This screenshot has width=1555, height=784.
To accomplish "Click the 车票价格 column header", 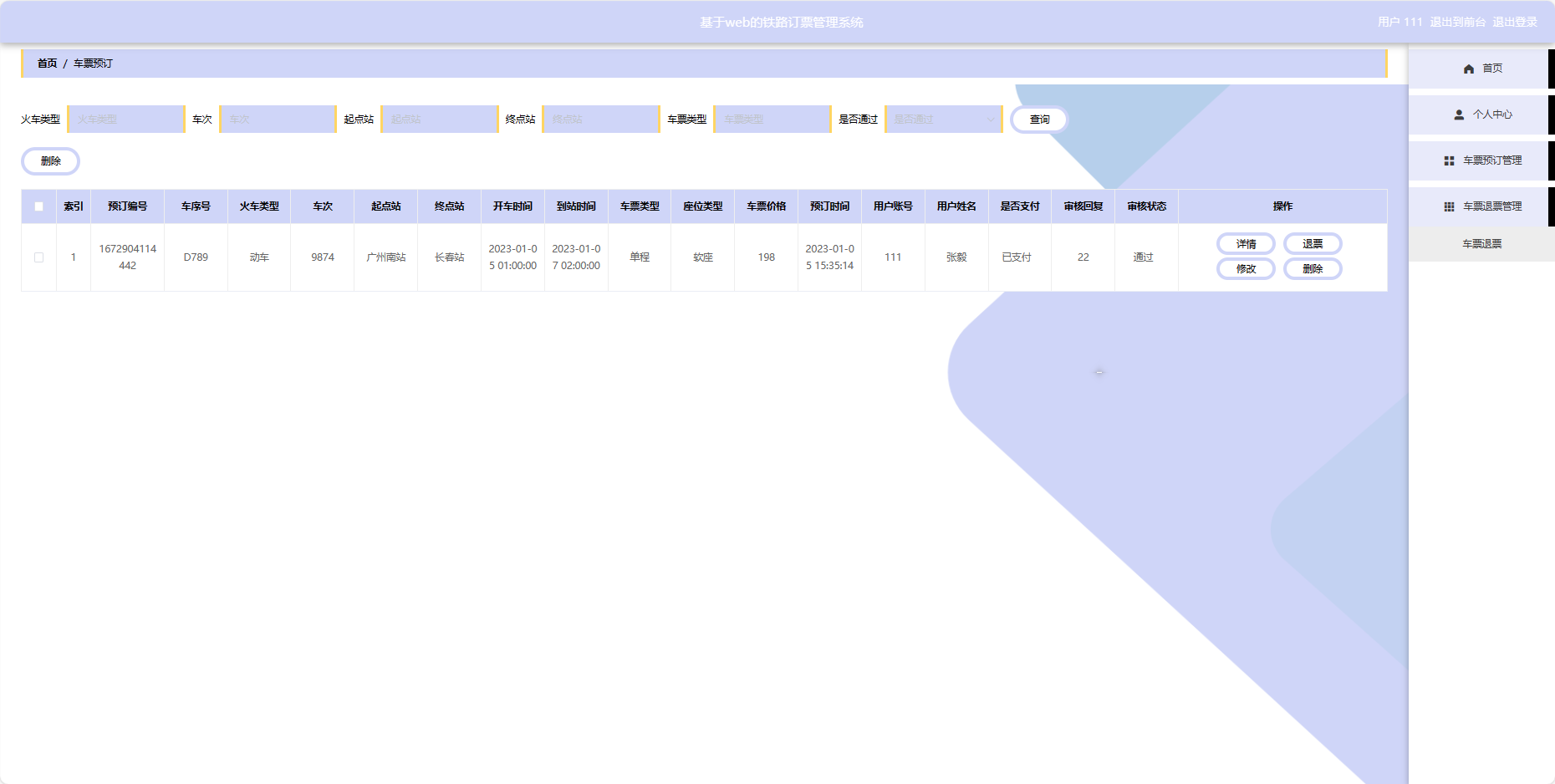I will 766,206.
